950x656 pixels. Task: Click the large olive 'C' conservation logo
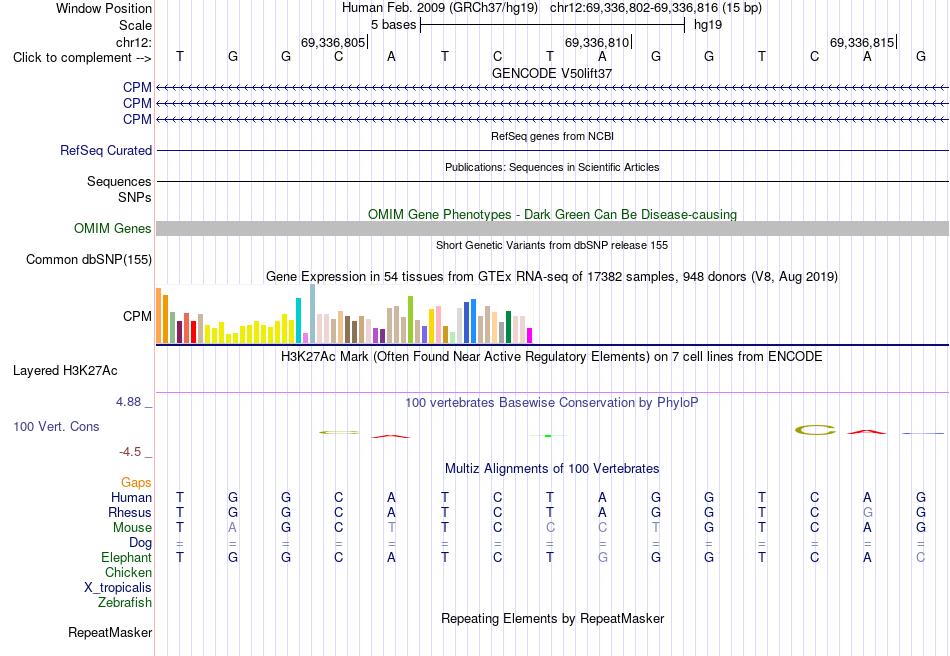coord(815,430)
